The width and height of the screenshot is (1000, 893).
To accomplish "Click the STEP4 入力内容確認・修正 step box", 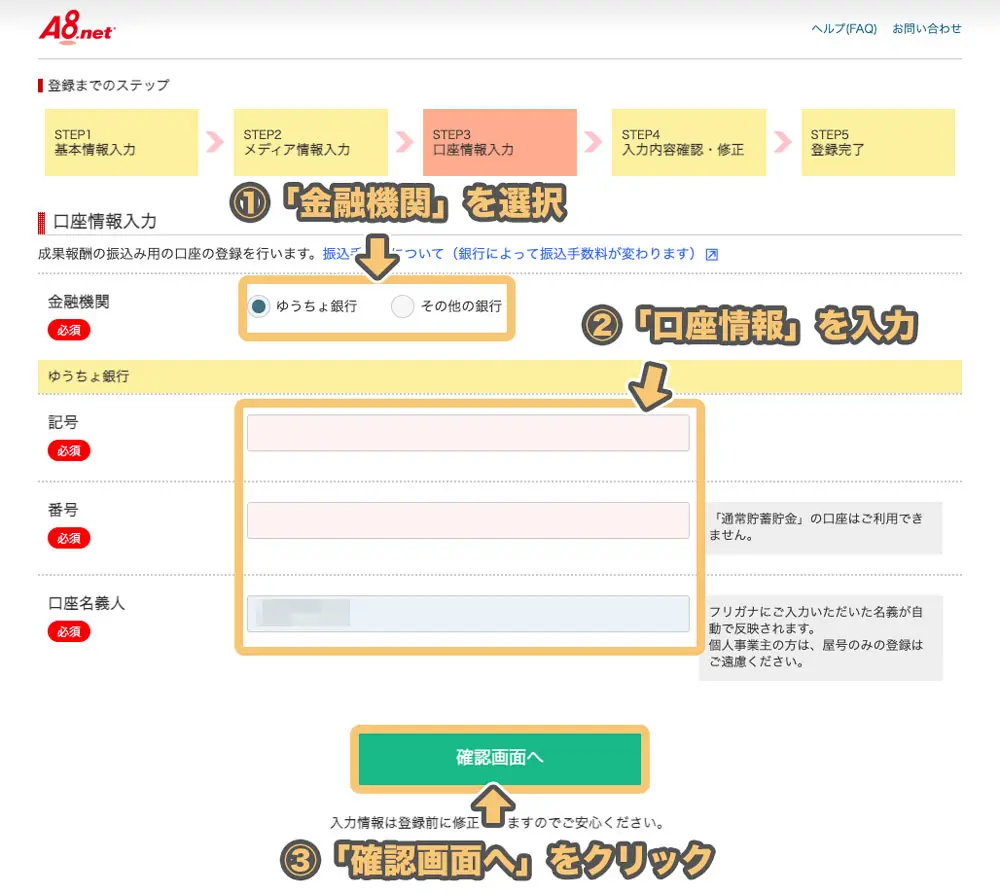I will click(x=689, y=142).
